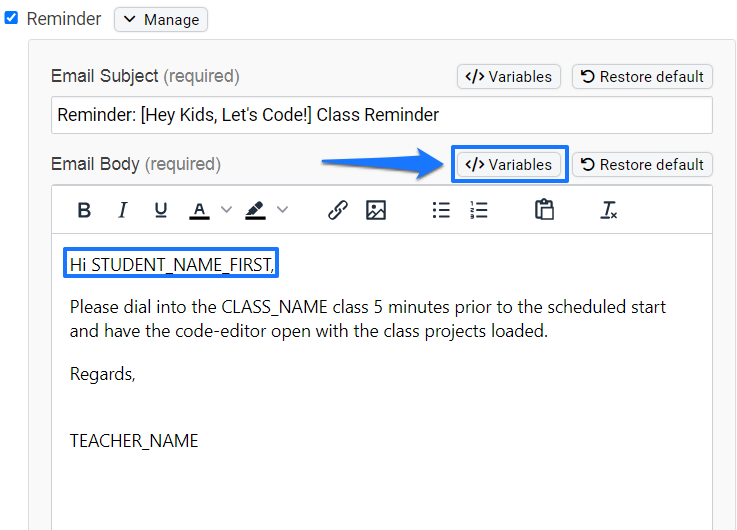The width and height of the screenshot is (737, 530).
Task: Insert an image into email body
Action: coord(376,210)
